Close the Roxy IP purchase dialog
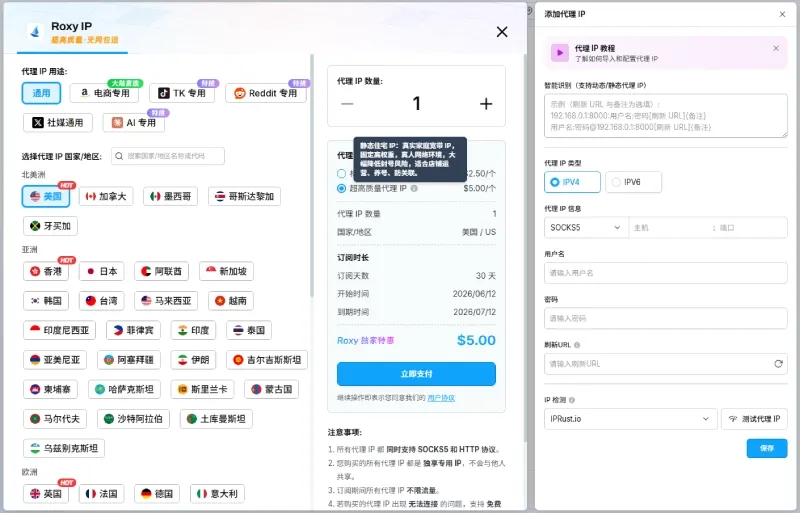This screenshot has height=513, width=800. pos(502,32)
